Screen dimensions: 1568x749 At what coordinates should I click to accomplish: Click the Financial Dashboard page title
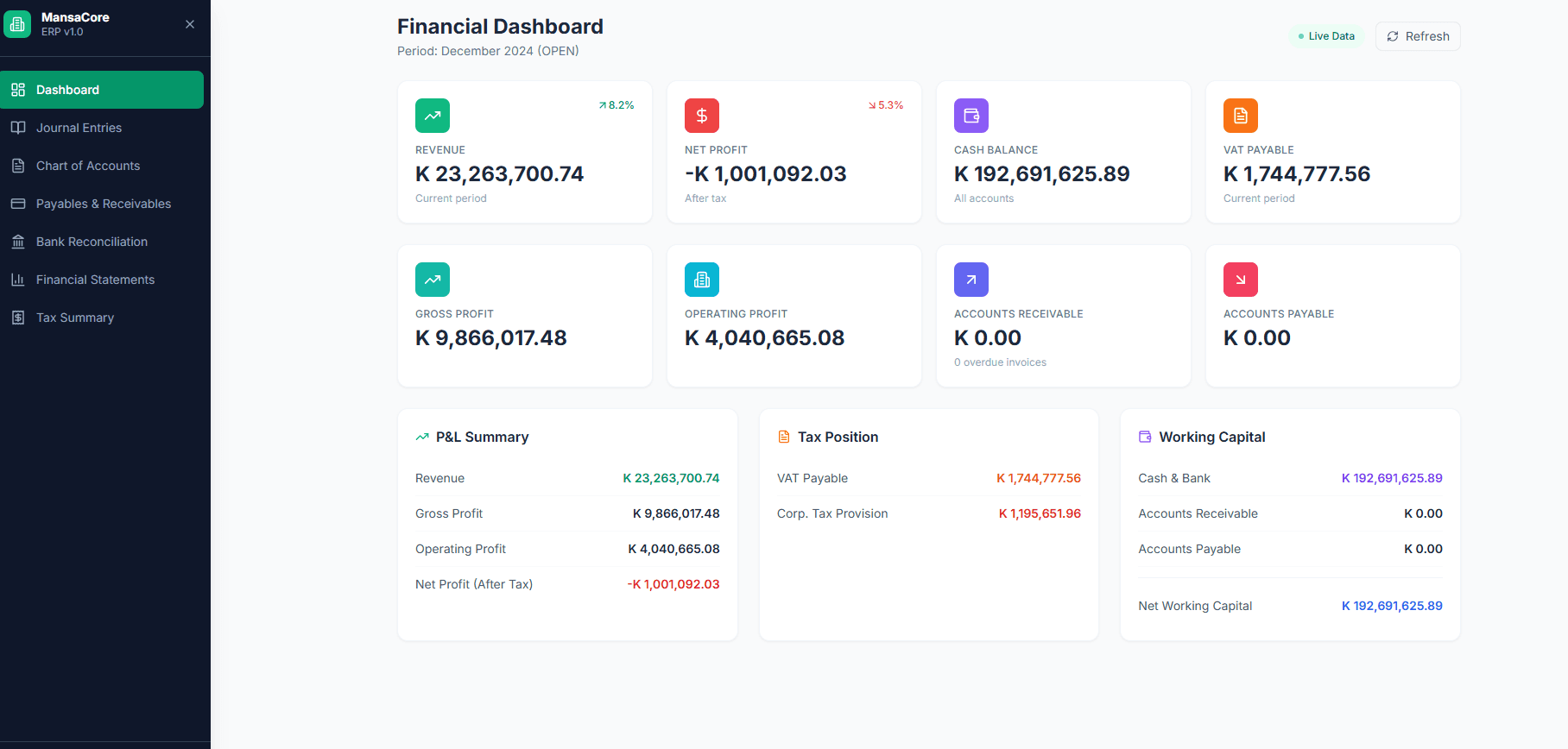coord(500,27)
